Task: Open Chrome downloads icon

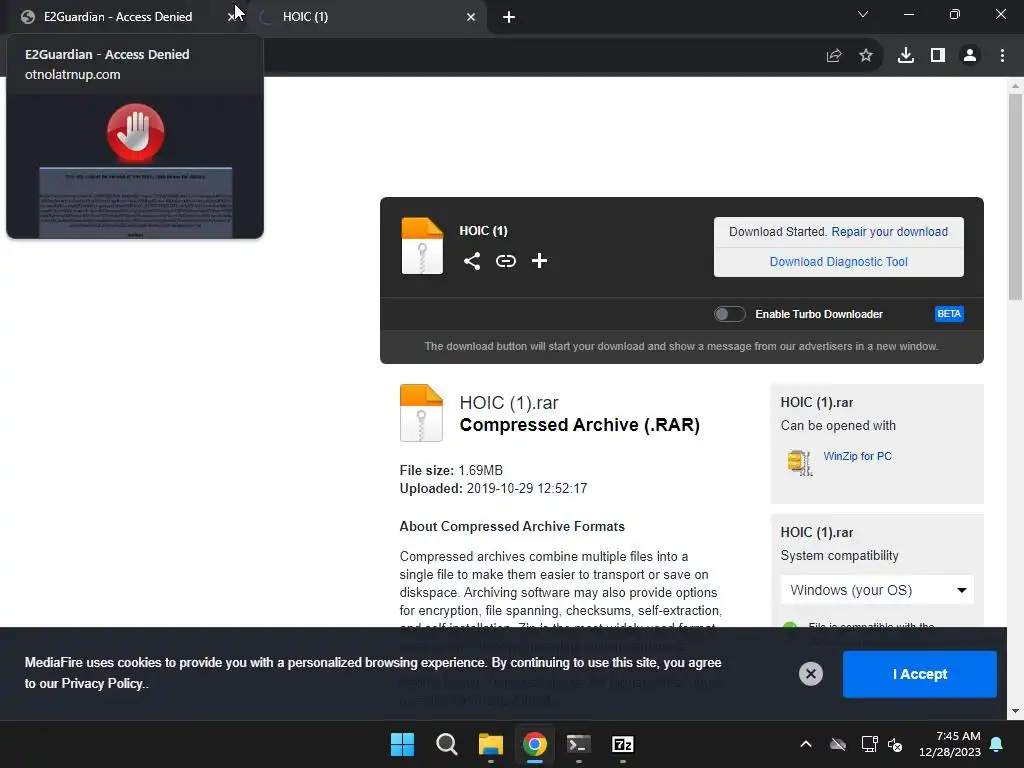Action: tap(906, 56)
